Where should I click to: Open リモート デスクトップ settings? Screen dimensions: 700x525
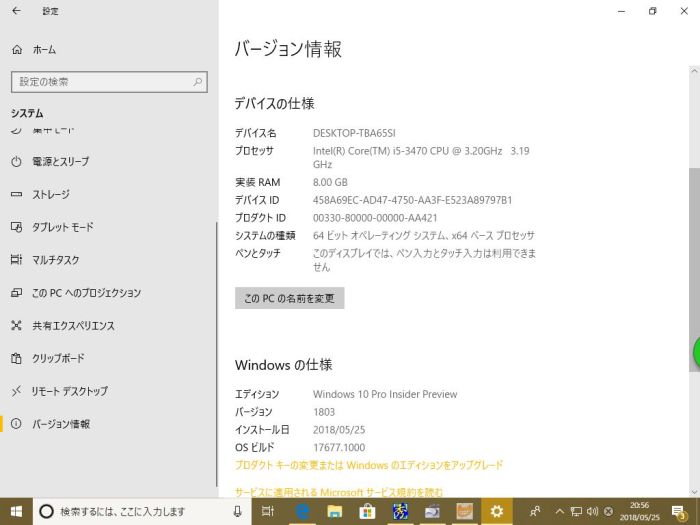(x=69, y=391)
